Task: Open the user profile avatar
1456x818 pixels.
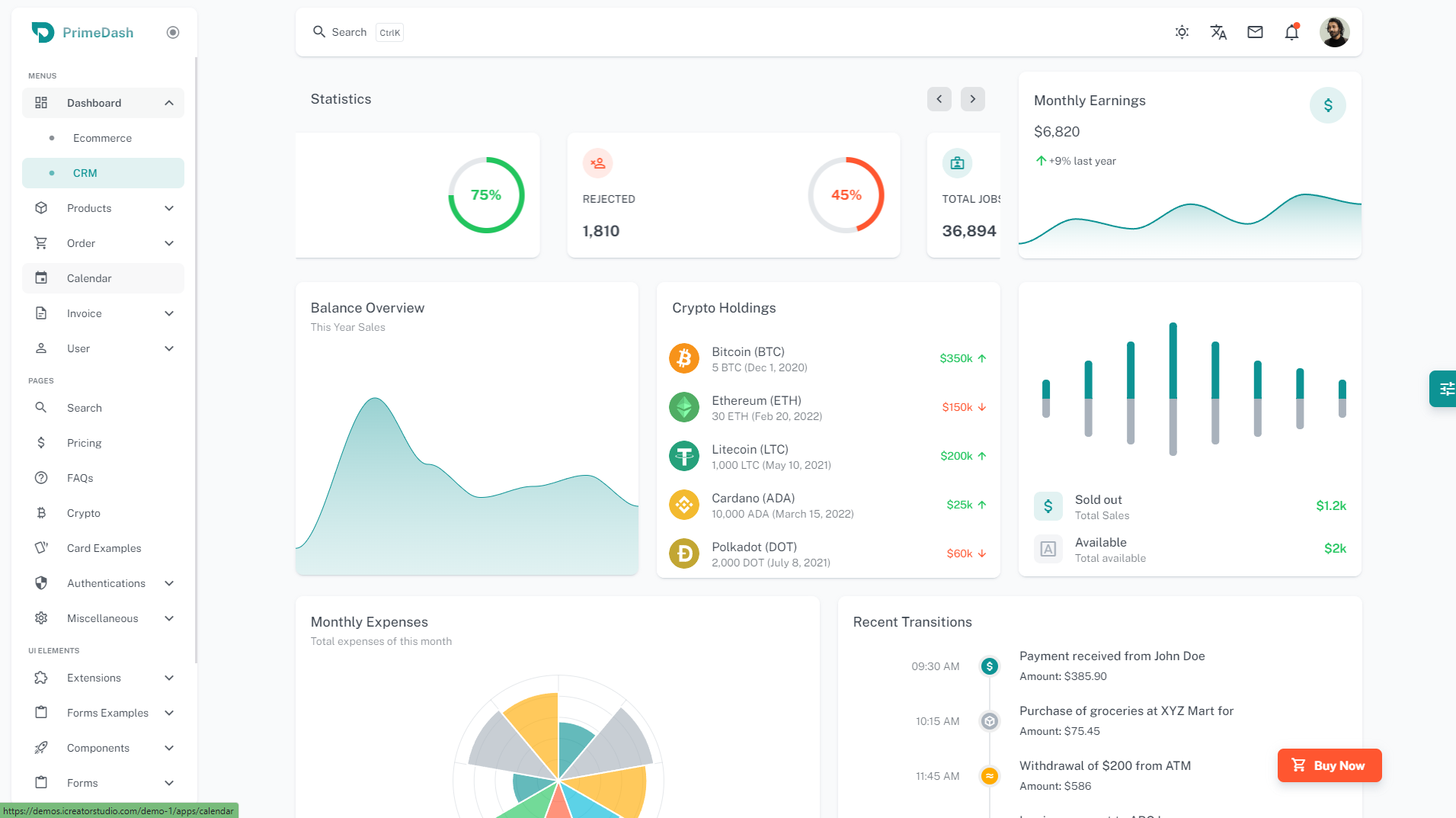Action: 1334,32
